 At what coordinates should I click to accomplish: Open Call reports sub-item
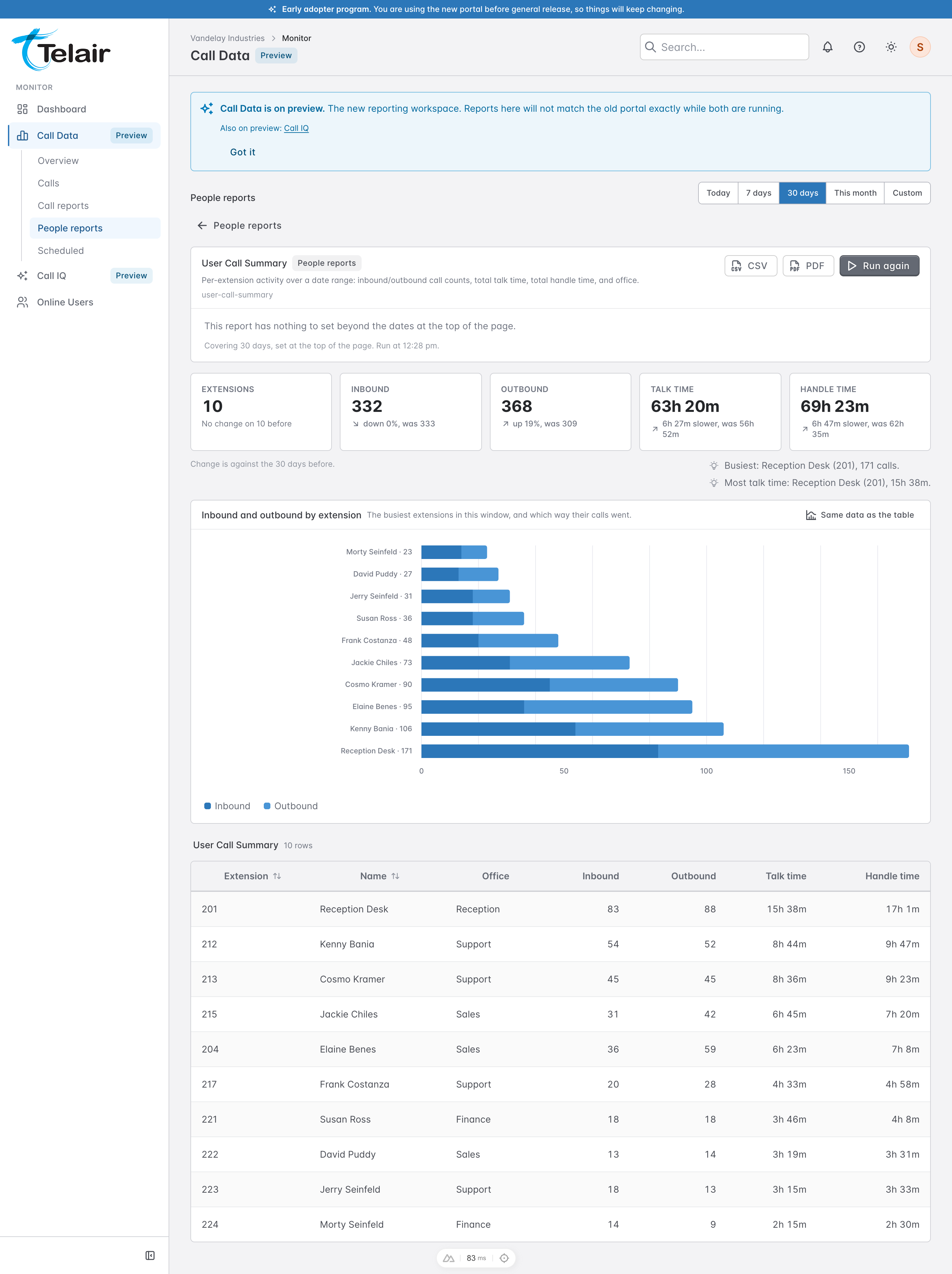(95, 206)
